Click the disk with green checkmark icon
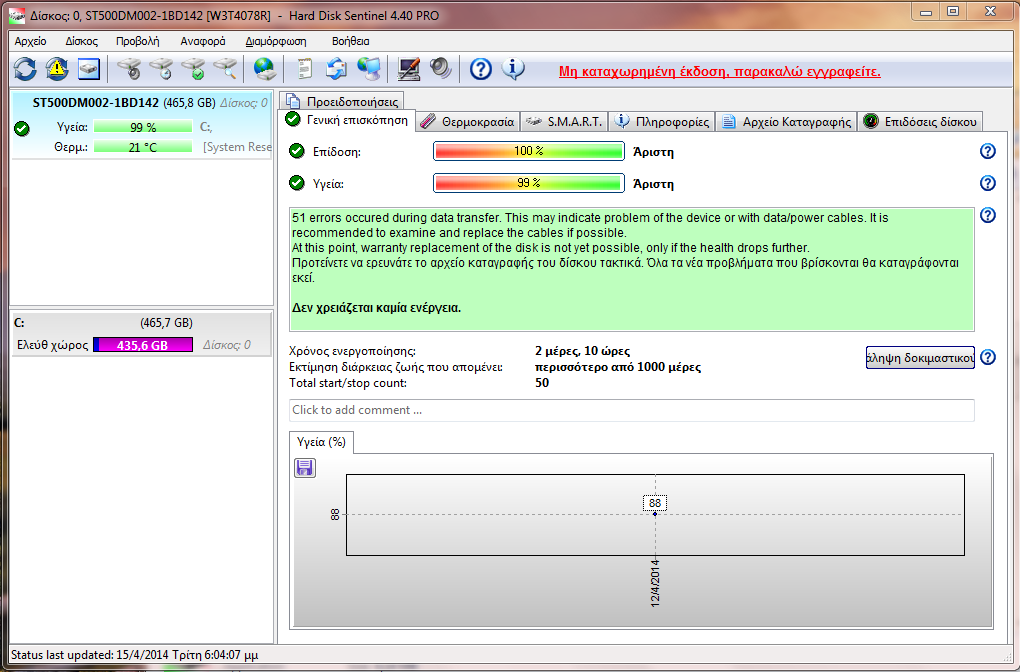The width and height of the screenshot is (1020, 672). [193, 69]
